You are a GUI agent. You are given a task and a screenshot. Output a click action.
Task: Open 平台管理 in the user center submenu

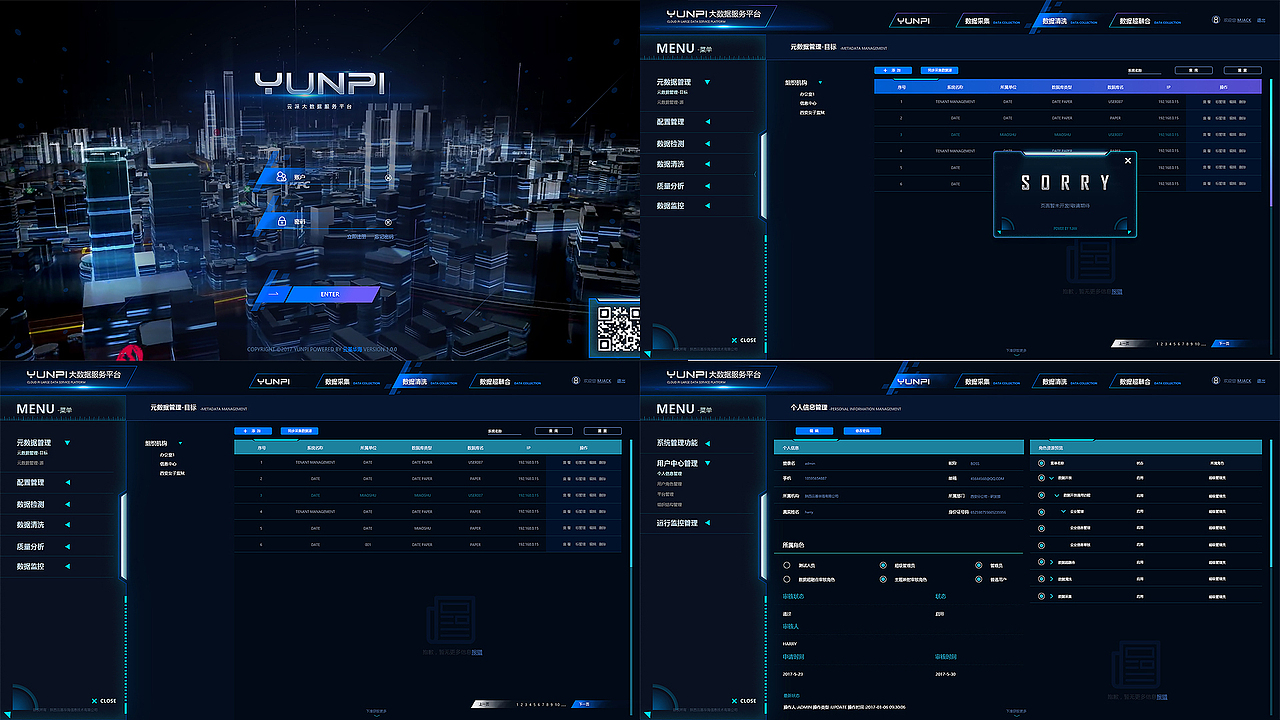click(666, 494)
